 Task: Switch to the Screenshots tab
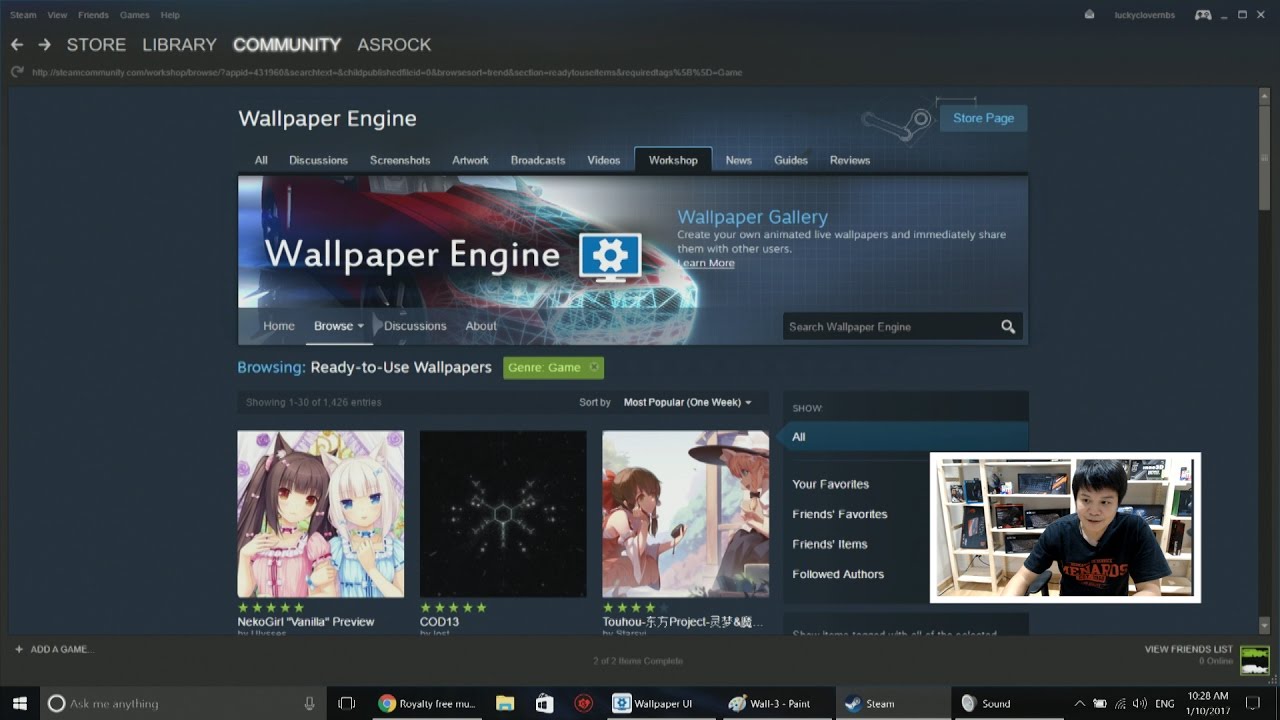[400, 160]
